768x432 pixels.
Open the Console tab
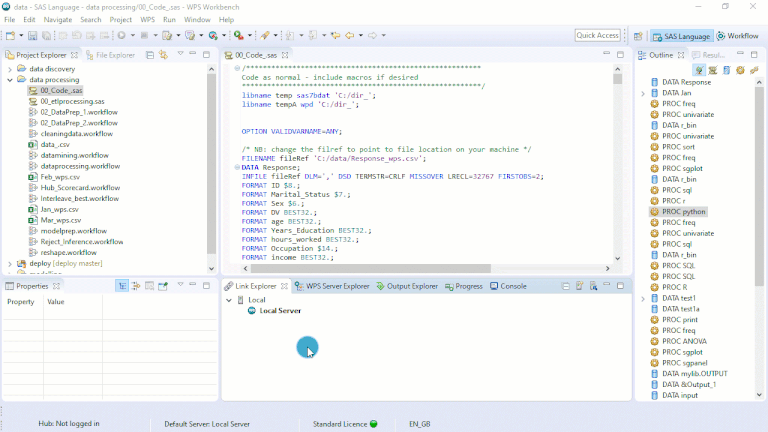(508, 286)
